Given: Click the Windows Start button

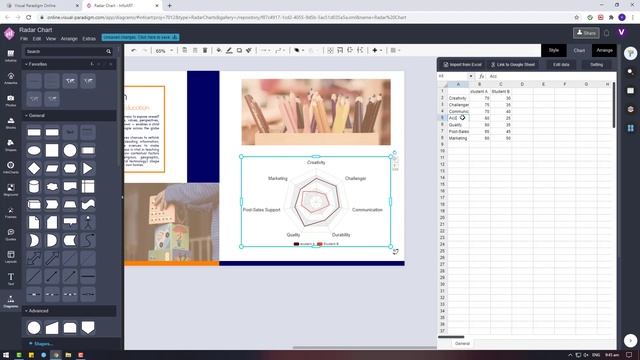Looking at the screenshot, I should pyautogui.click(x=6, y=355).
